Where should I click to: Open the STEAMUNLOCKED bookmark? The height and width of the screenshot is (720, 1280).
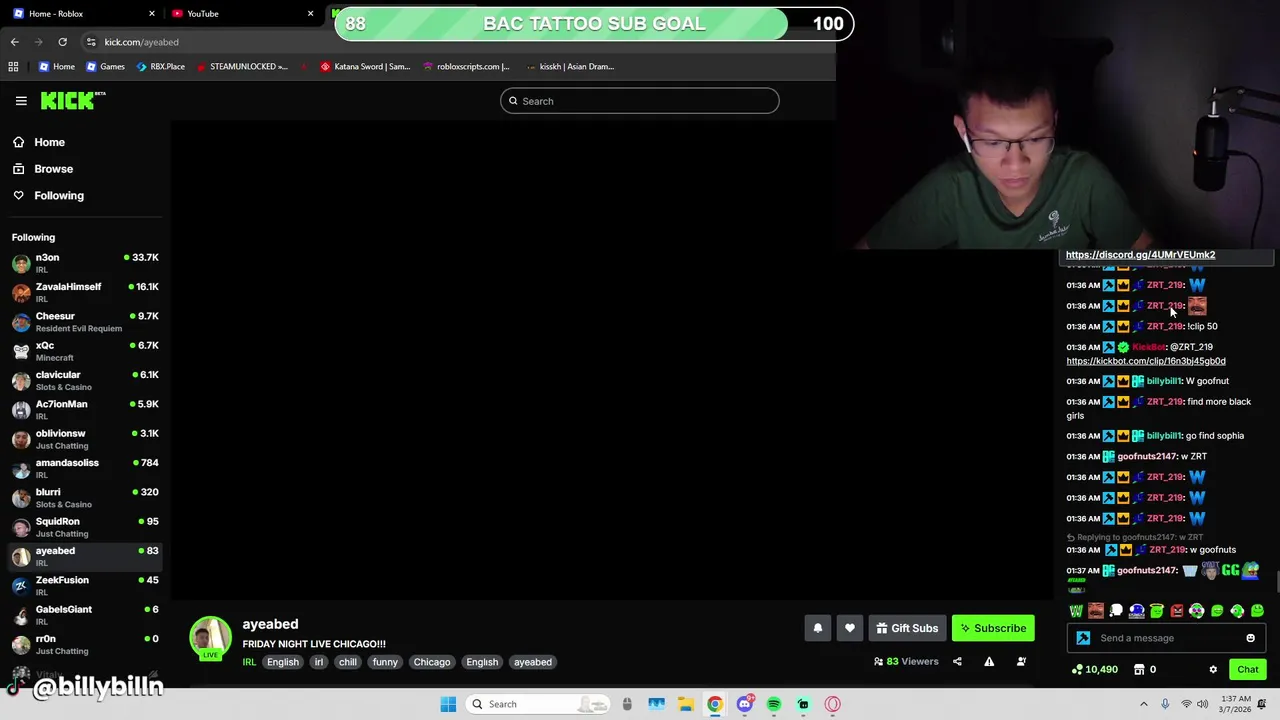click(x=242, y=66)
